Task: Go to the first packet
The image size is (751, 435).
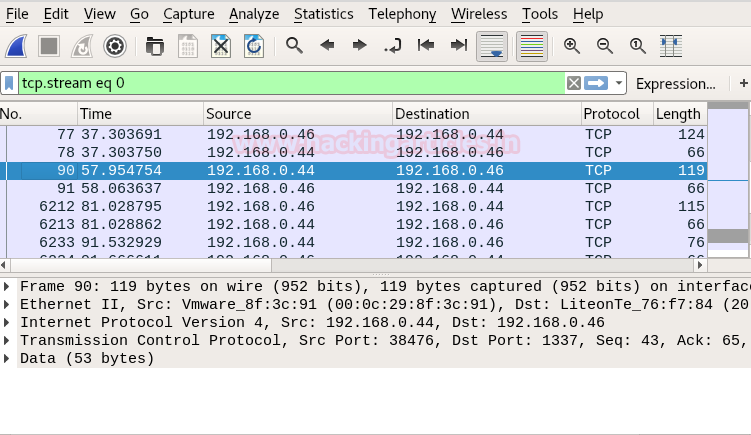Action: 426,46
